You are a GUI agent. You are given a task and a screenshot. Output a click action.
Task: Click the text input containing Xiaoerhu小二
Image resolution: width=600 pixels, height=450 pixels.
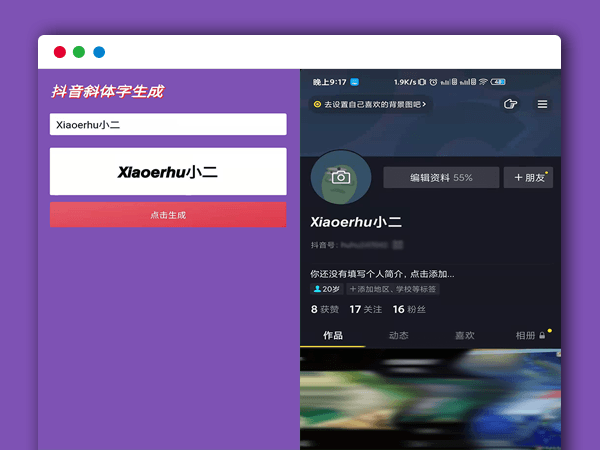[168, 125]
